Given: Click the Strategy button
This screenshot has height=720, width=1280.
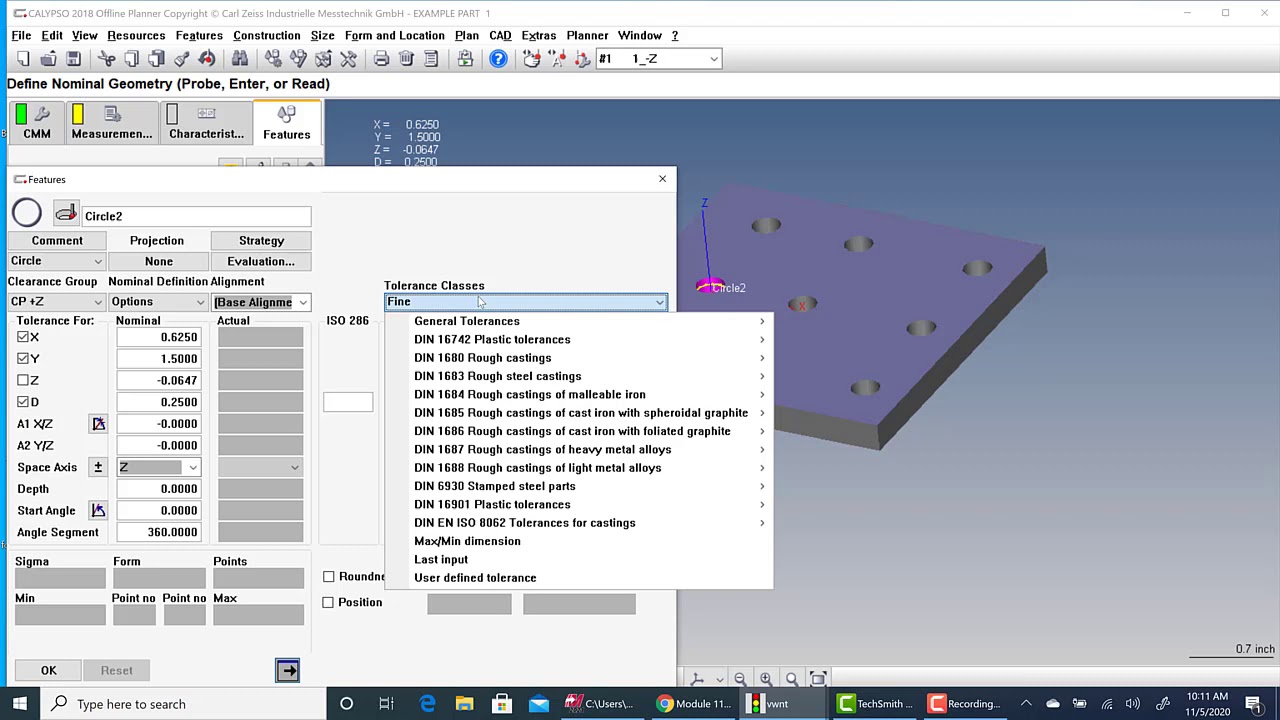Looking at the screenshot, I should click(262, 241).
